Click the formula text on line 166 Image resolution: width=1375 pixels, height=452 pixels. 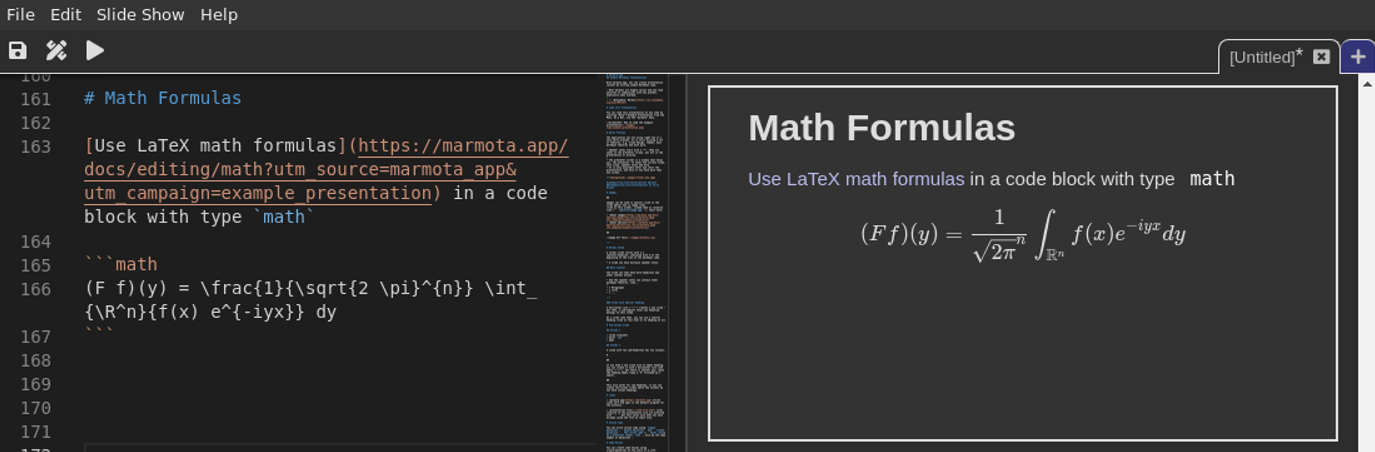(x=311, y=300)
